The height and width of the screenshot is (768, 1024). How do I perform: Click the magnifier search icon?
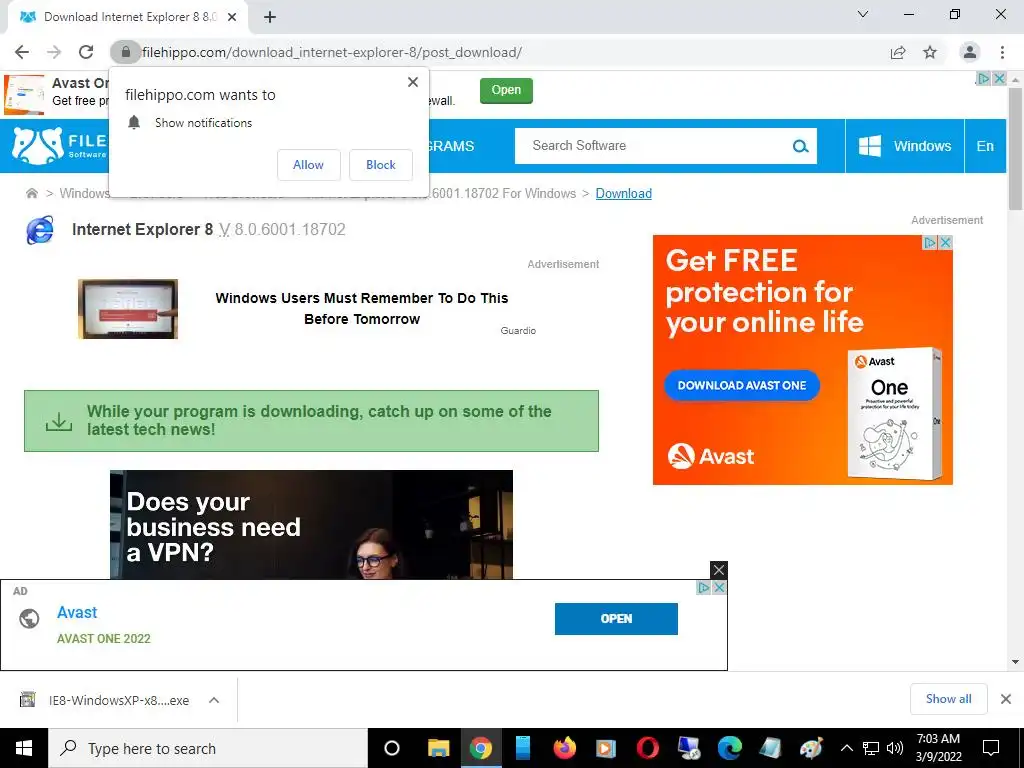tap(801, 146)
